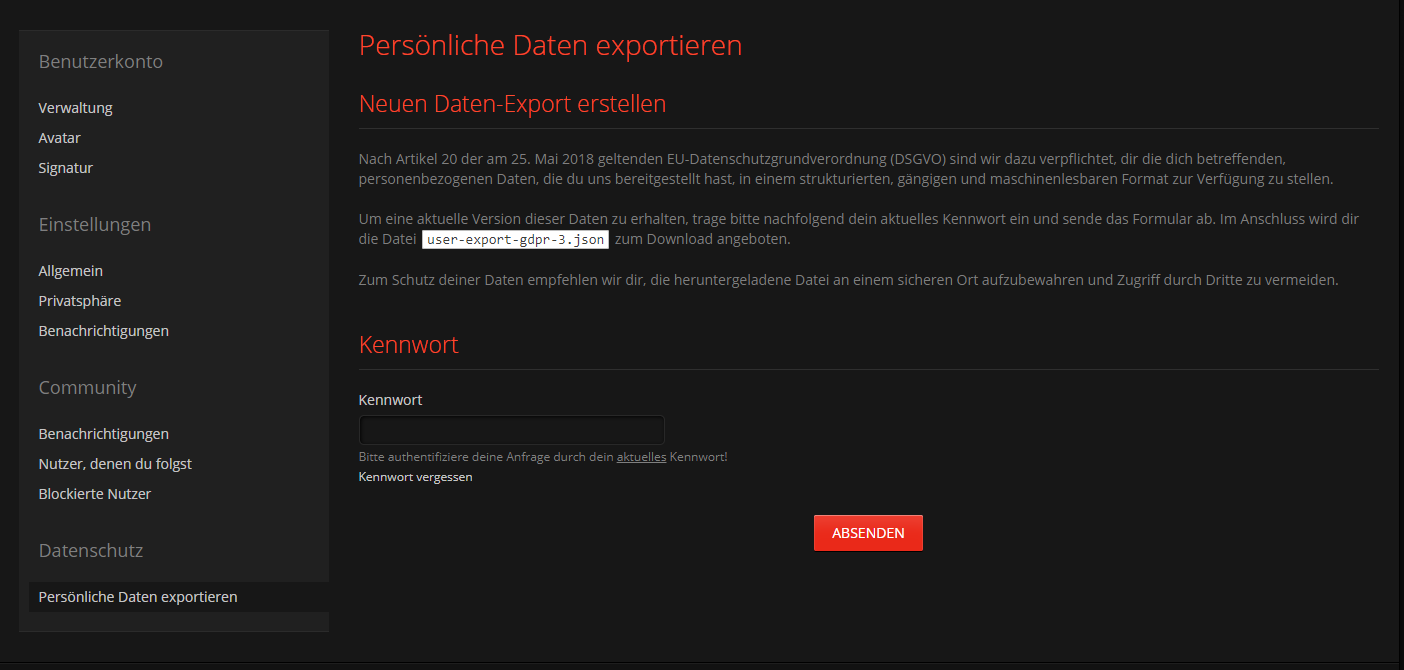1404x670 pixels.
Task: Click the underlined word aktuelles
Action: (x=641, y=457)
